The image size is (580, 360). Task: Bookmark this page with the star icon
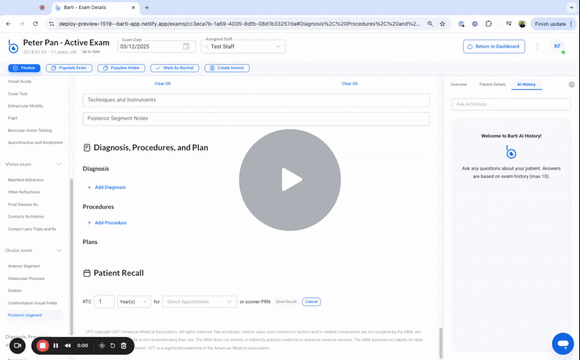442,24
